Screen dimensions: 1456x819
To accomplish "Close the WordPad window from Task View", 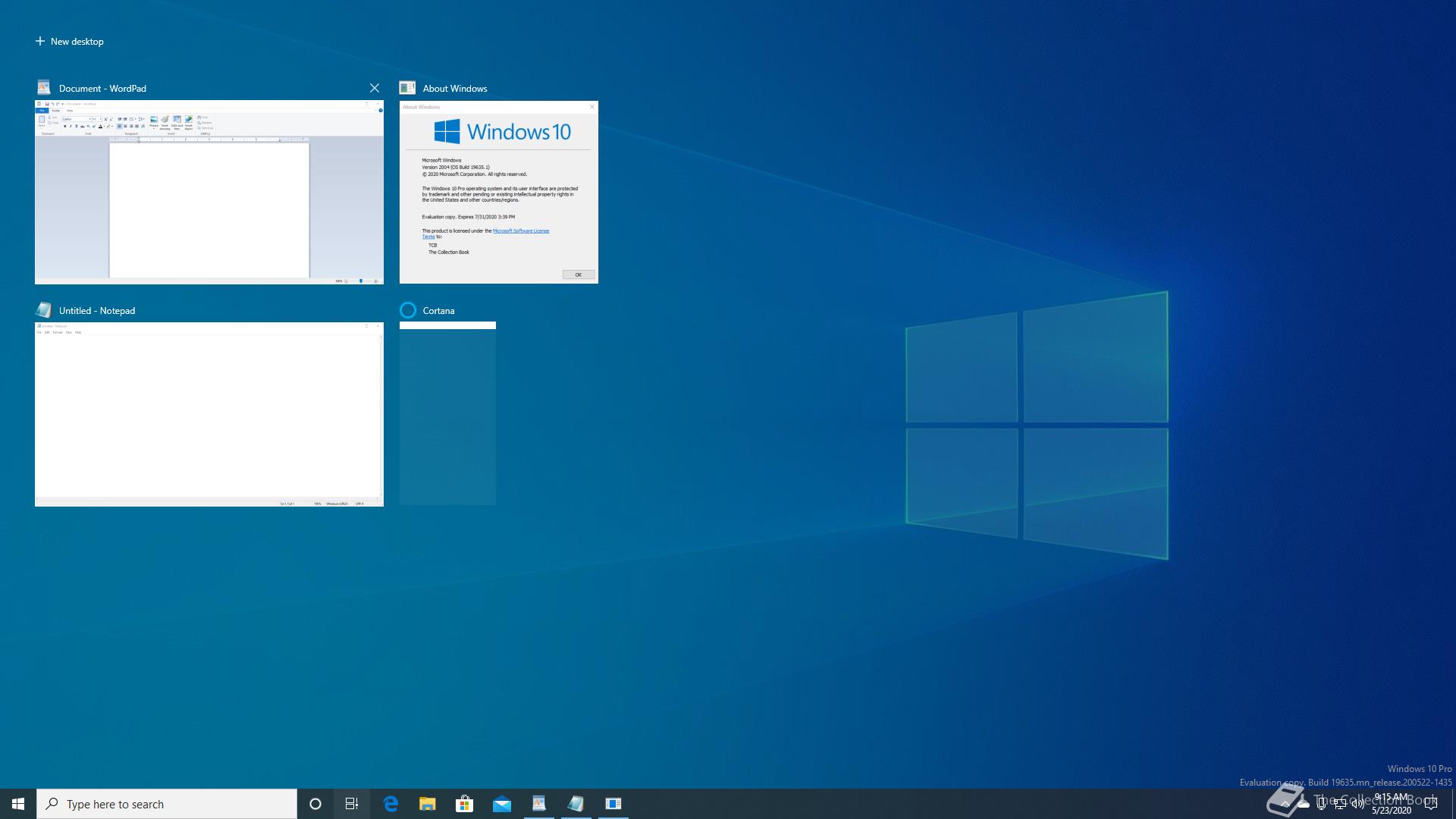I will coord(374,88).
